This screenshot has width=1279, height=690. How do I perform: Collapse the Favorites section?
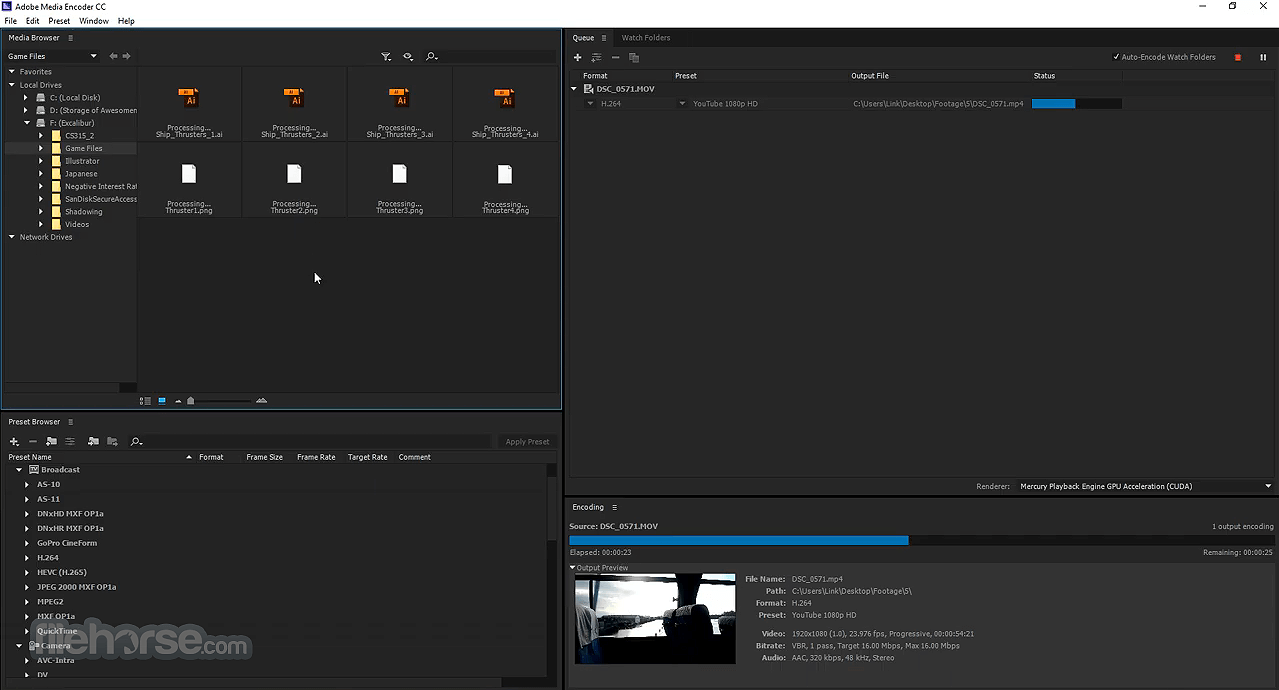[11, 72]
